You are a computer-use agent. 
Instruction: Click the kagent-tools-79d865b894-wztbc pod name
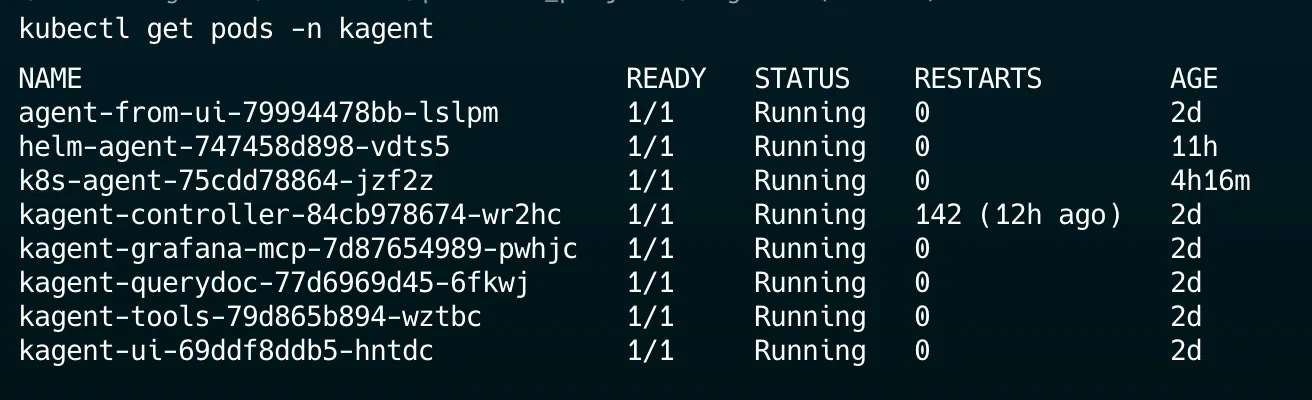coord(250,317)
